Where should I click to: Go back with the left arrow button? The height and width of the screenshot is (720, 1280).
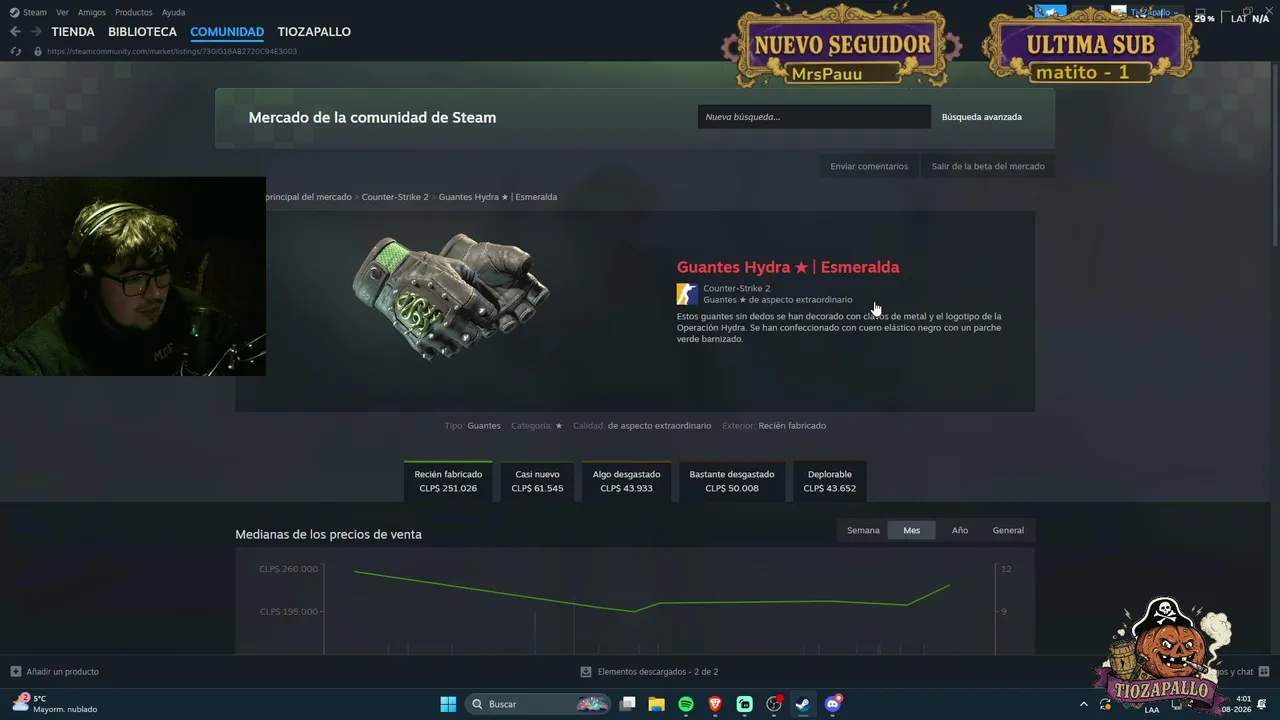click(x=15, y=32)
